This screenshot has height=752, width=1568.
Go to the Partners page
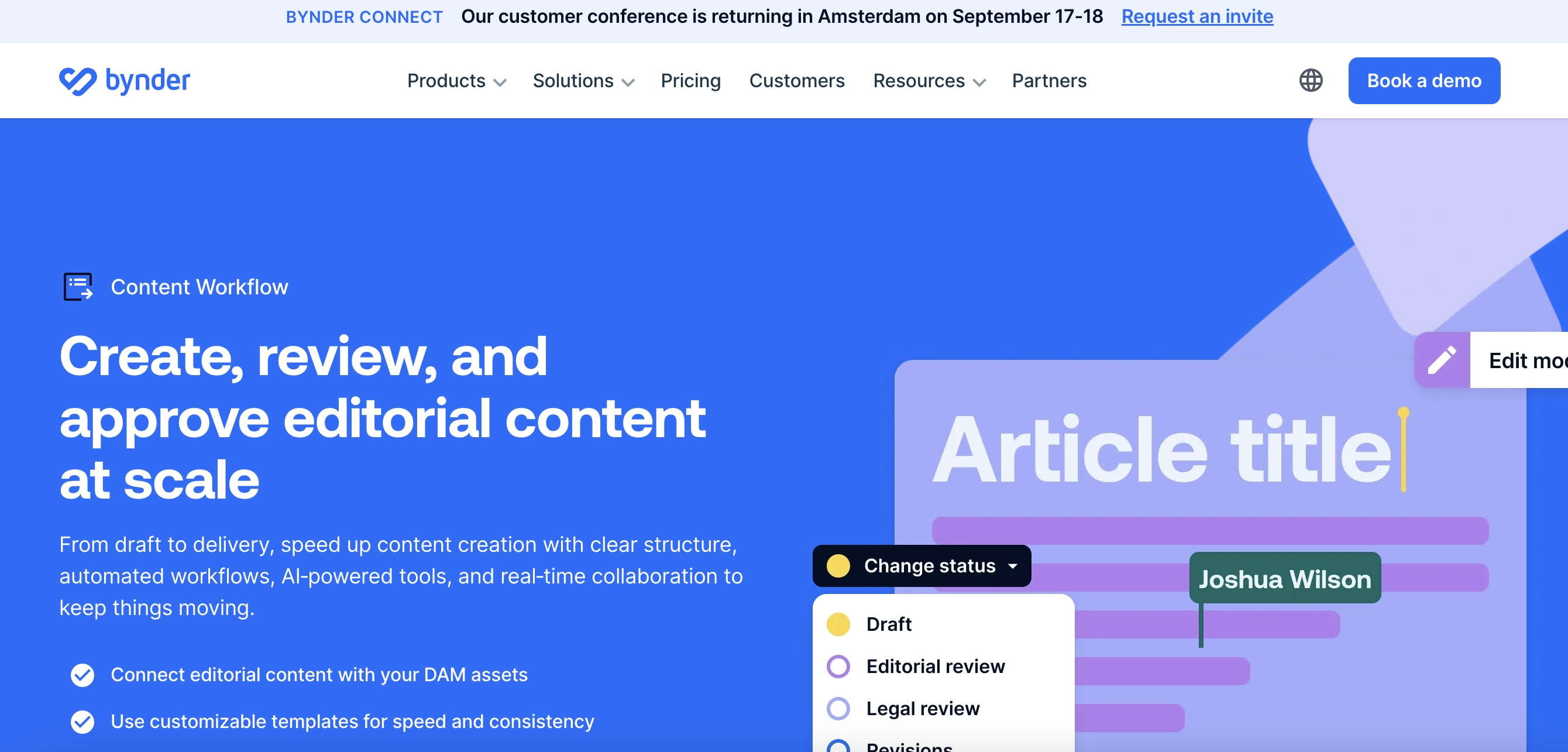click(x=1049, y=80)
